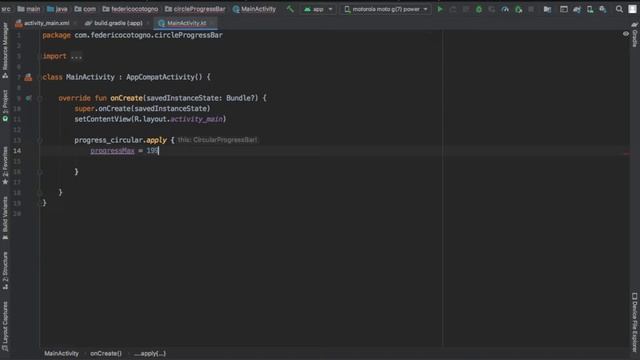Image resolution: width=640 pixels, height=360 pixels.
Task: Collapse the onCreate function fold marker
Action: coord(40,98)
